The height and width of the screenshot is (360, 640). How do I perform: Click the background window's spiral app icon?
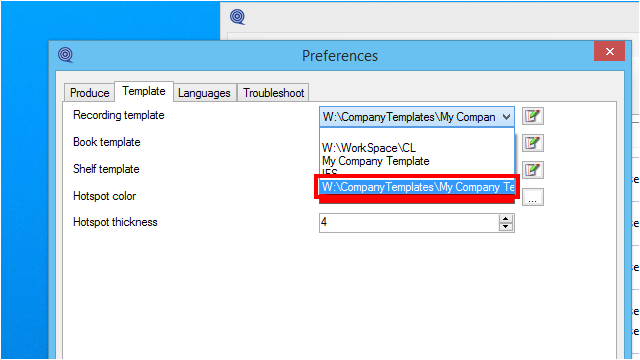(x=237, y=17)
